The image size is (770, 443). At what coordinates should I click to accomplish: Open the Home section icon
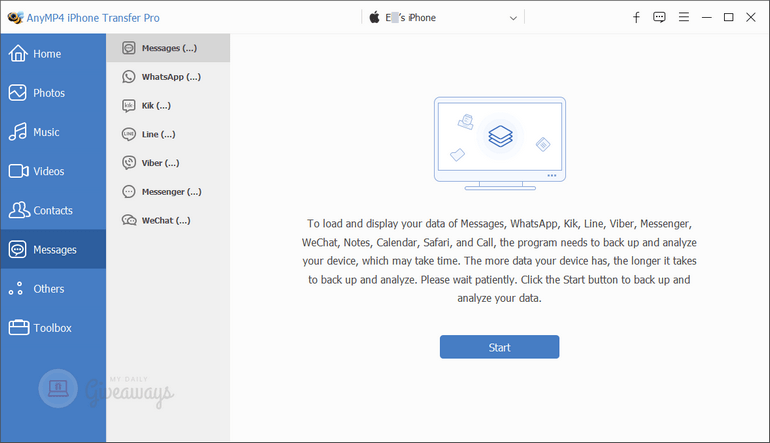tap(18, 53)
